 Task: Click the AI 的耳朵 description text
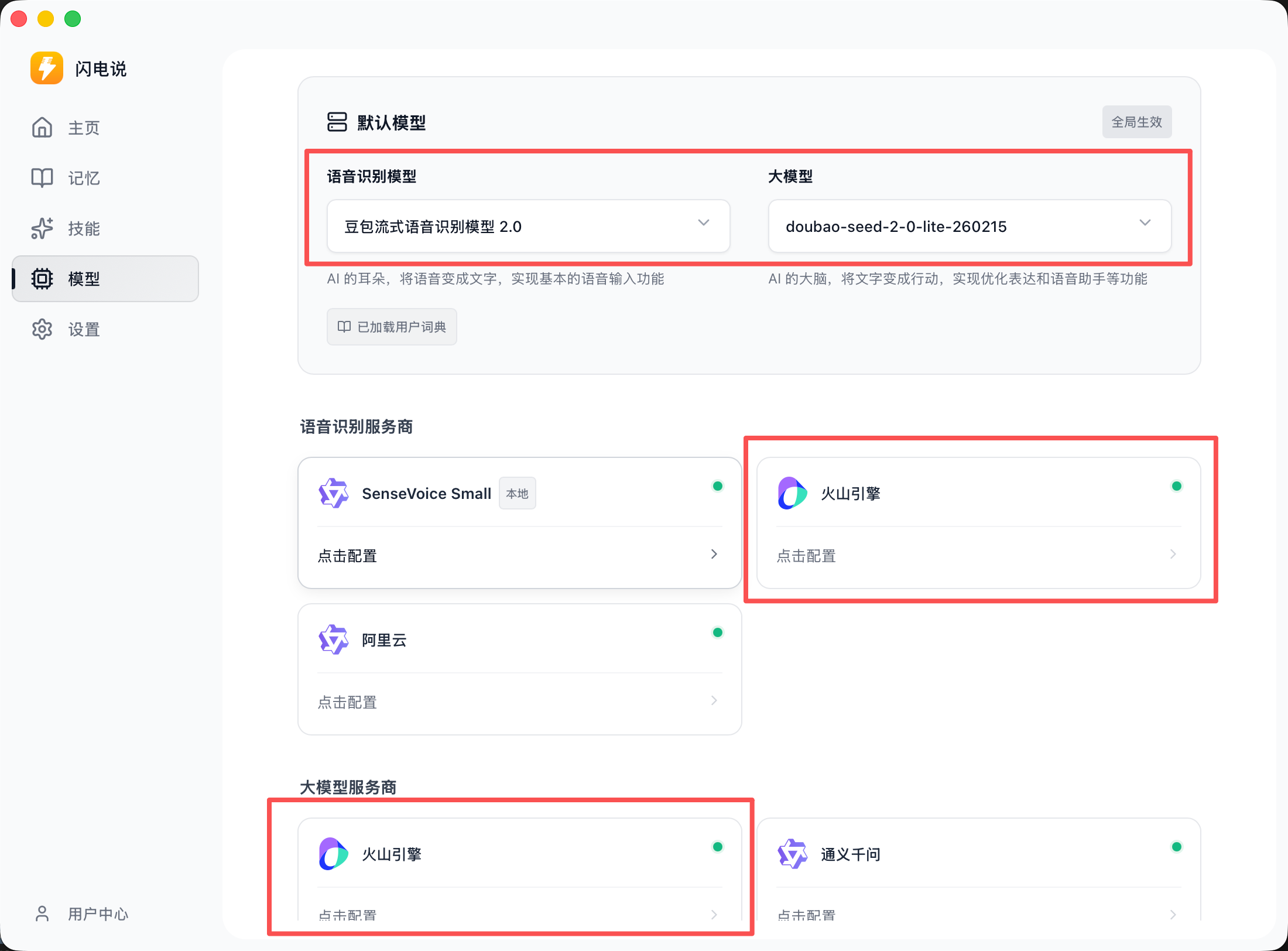[495, 279]
